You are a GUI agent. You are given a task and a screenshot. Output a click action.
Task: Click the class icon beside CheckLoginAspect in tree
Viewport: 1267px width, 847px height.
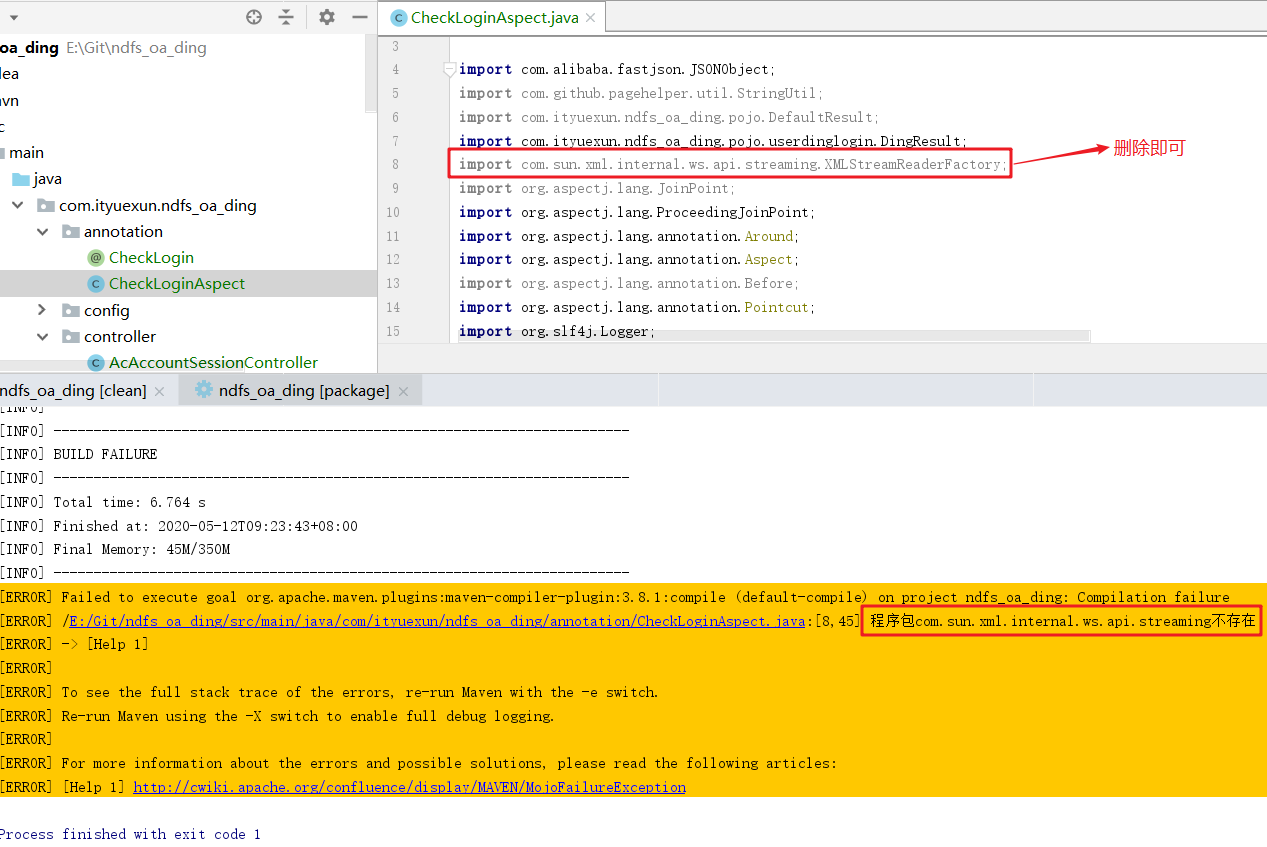[94, 283]
